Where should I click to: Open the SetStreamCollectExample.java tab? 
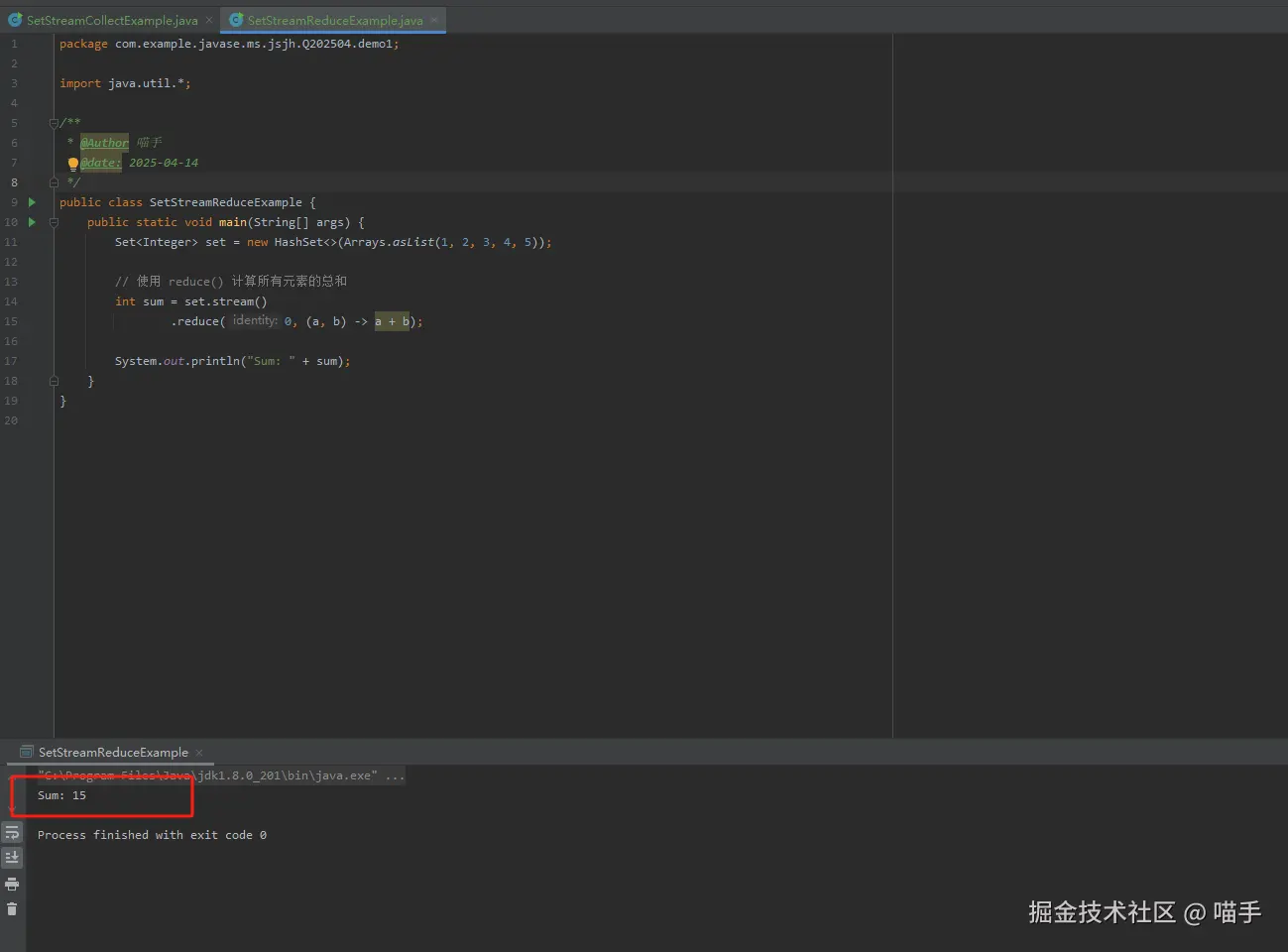pyautogui.click(x=112, y=20)
